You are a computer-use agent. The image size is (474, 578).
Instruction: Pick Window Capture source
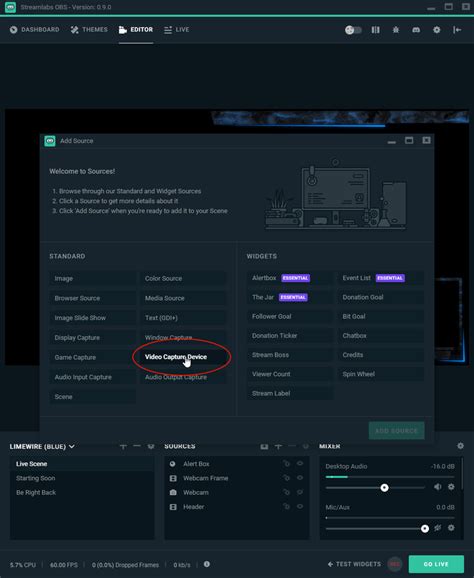183,337
